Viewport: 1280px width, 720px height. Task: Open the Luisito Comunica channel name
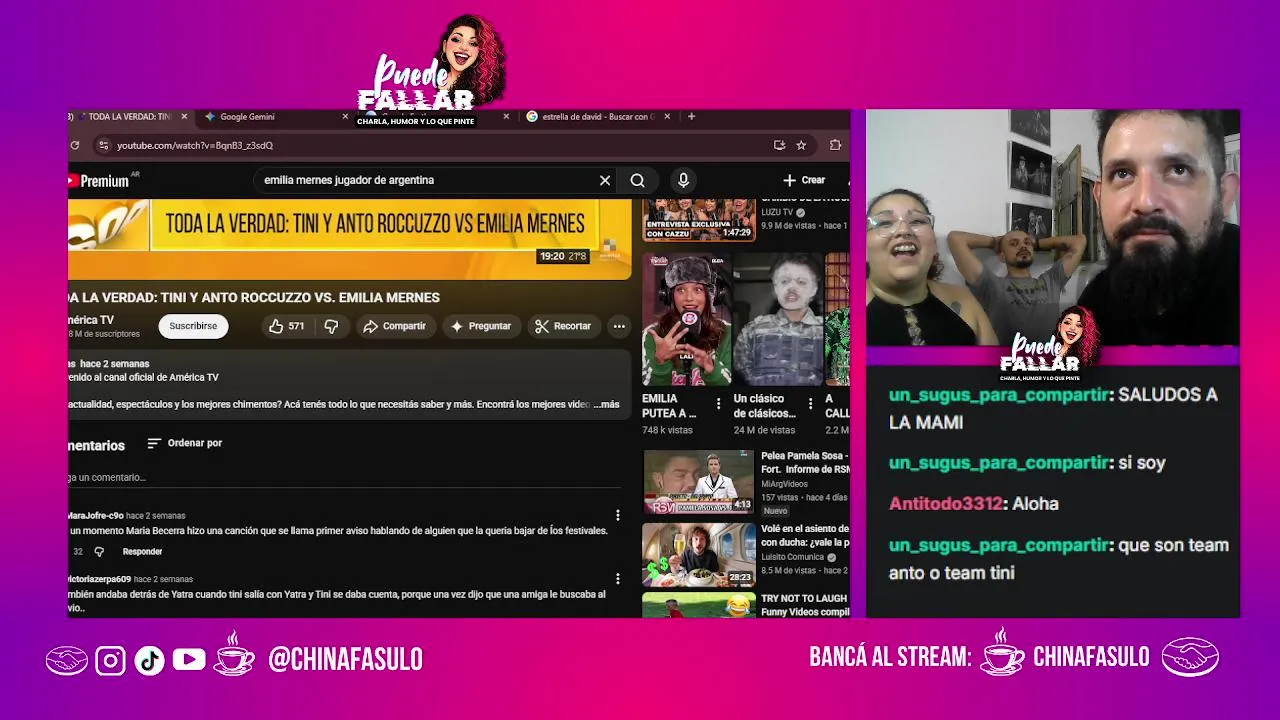coord(793,557)
